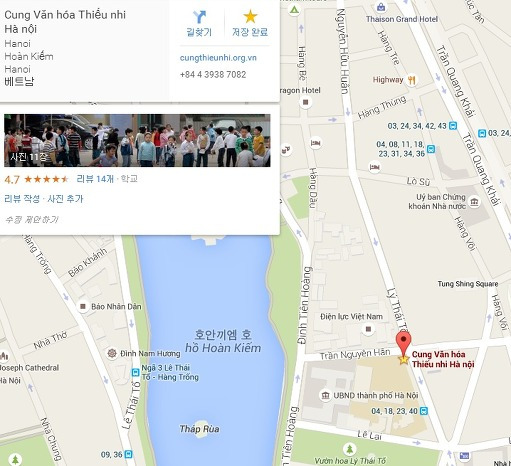The width and height of the screenshot is (511, 466).
Task: Click the Ngã 3 Lê Thái Tổ bus stop icon
Action: tap(135, 372)
